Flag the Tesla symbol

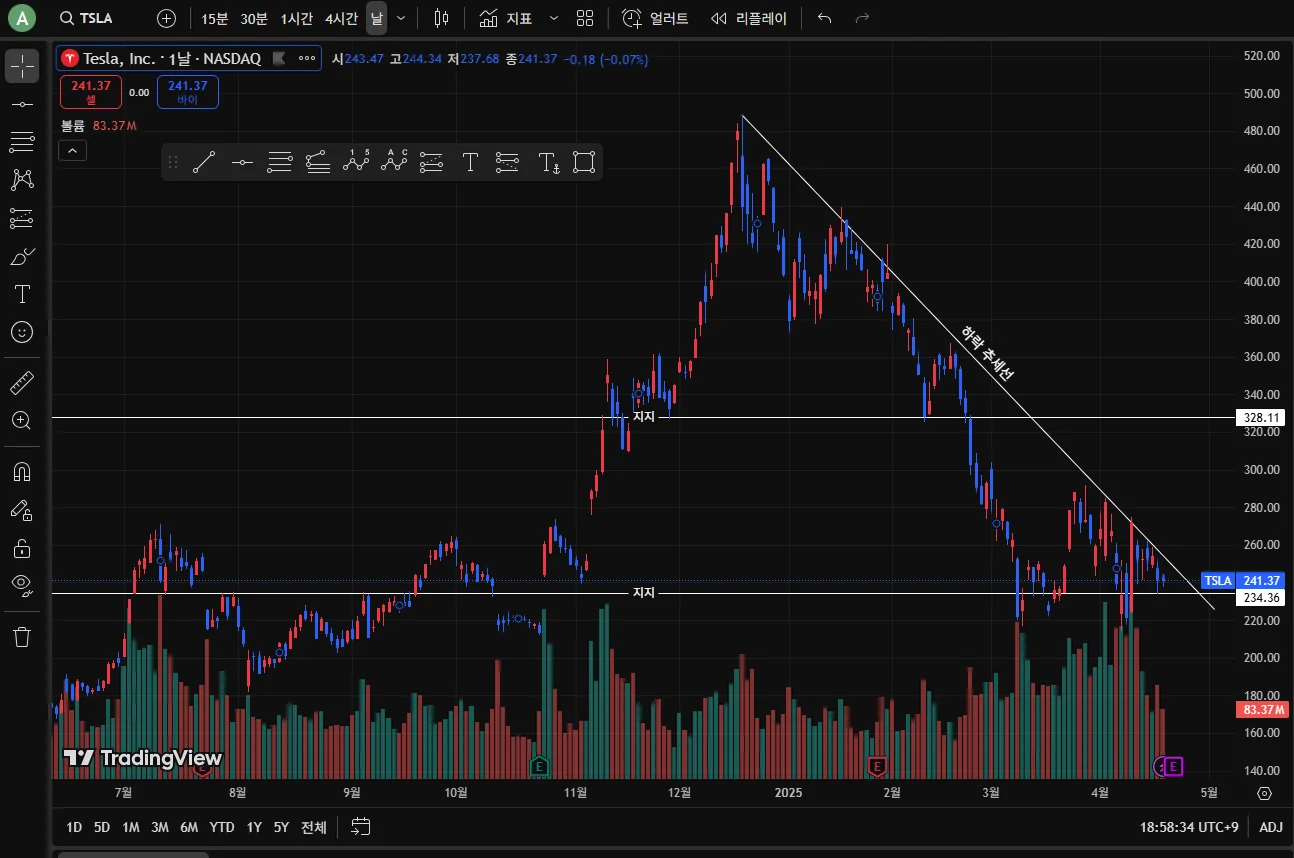[x=279, y=59]
